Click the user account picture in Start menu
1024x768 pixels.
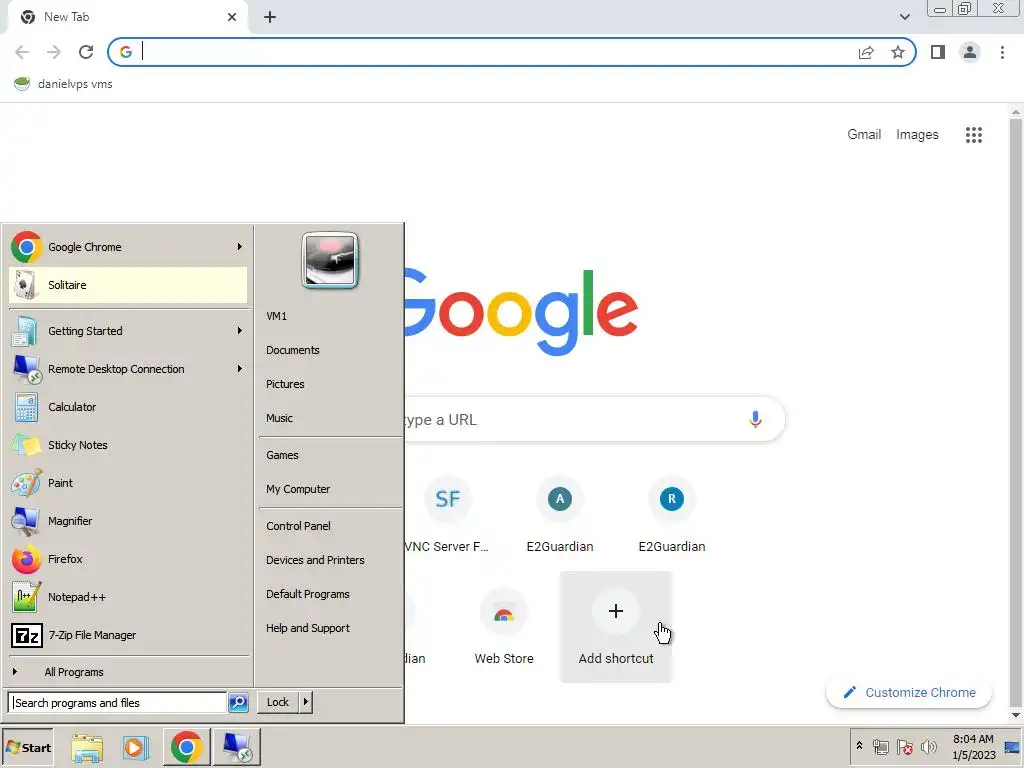pyautogui.click(x=330, y=260)
